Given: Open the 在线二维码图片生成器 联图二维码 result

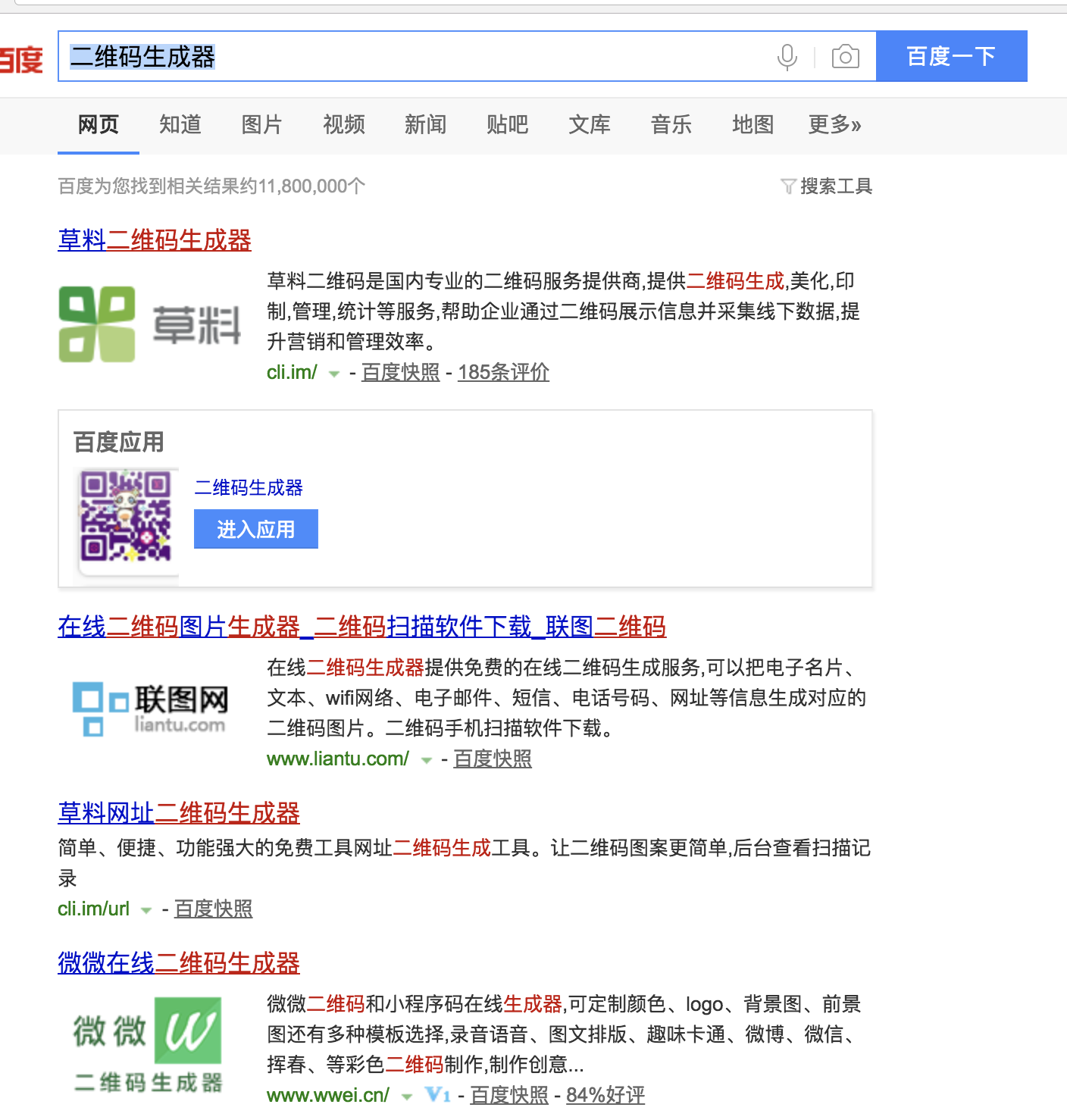Looking at the screenshot, I should (362, 627).
